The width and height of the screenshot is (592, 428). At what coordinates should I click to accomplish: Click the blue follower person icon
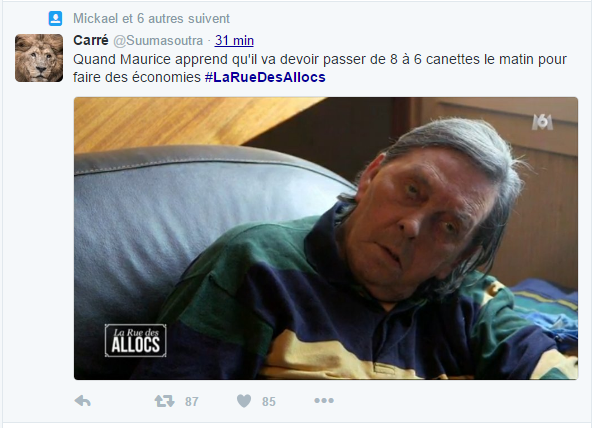click(56, 18)
